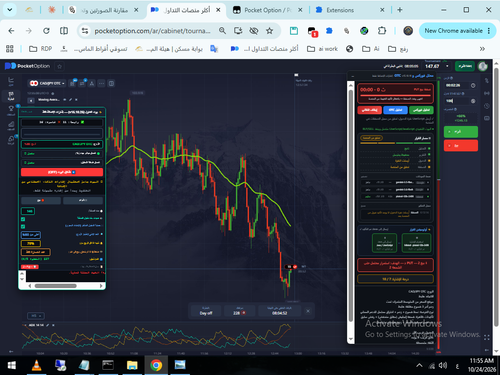Click the 70% yellow field in bot panel

tap(31, 243)
